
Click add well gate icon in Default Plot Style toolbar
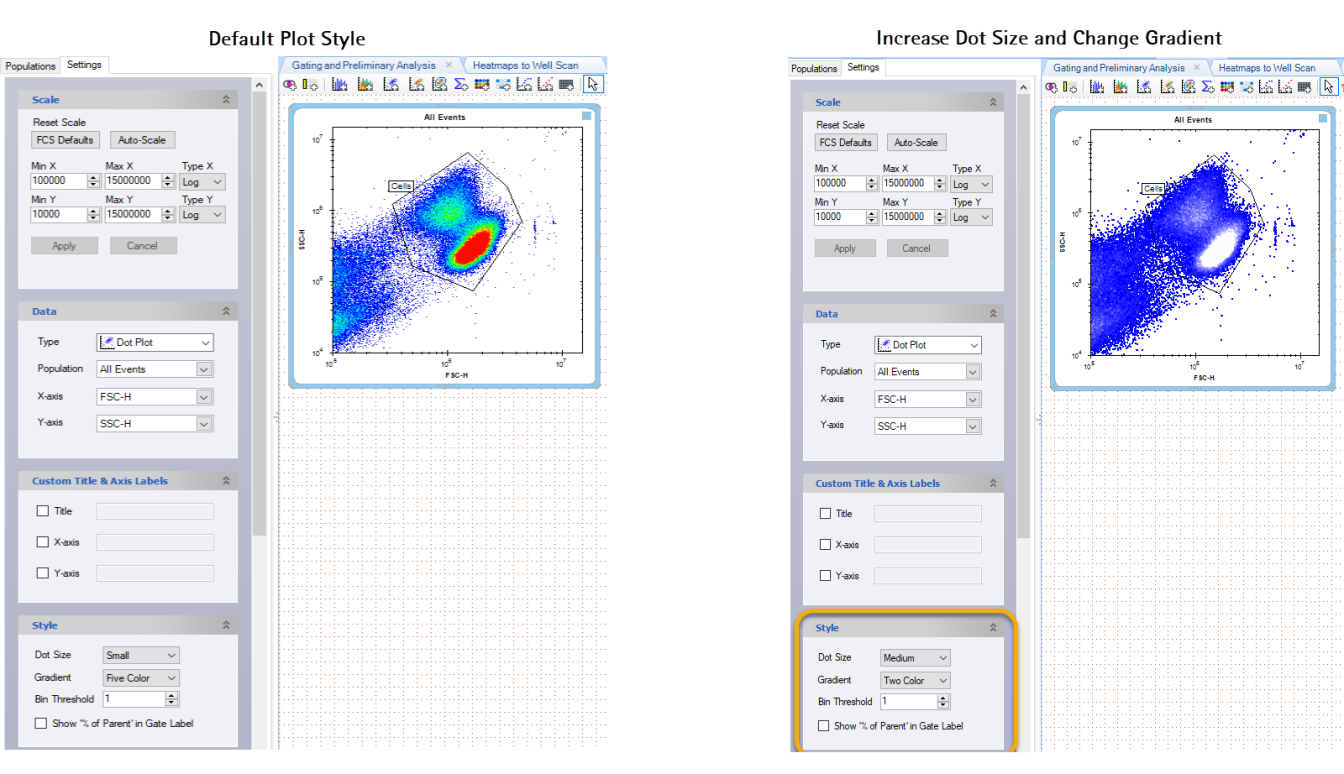pos(310,85)
